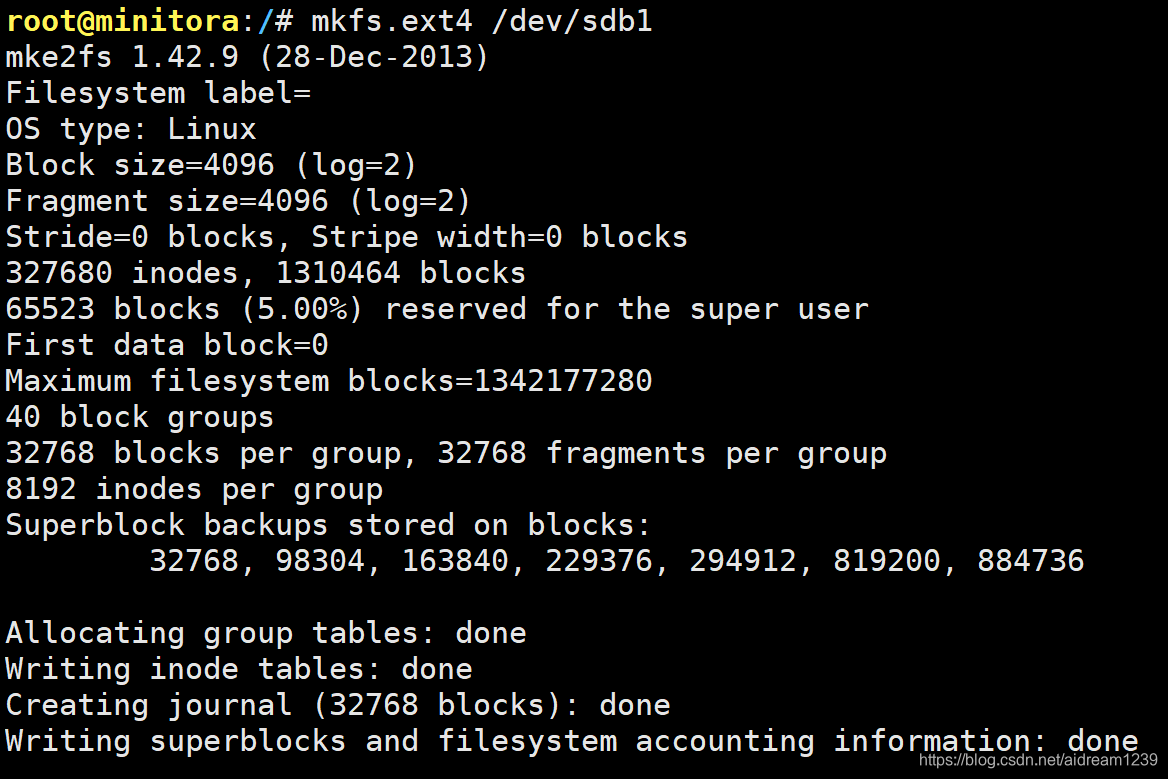Screen dimensions: 1168x779
Task: Click the '1310464 blocks' text
Action: [401, 273]
